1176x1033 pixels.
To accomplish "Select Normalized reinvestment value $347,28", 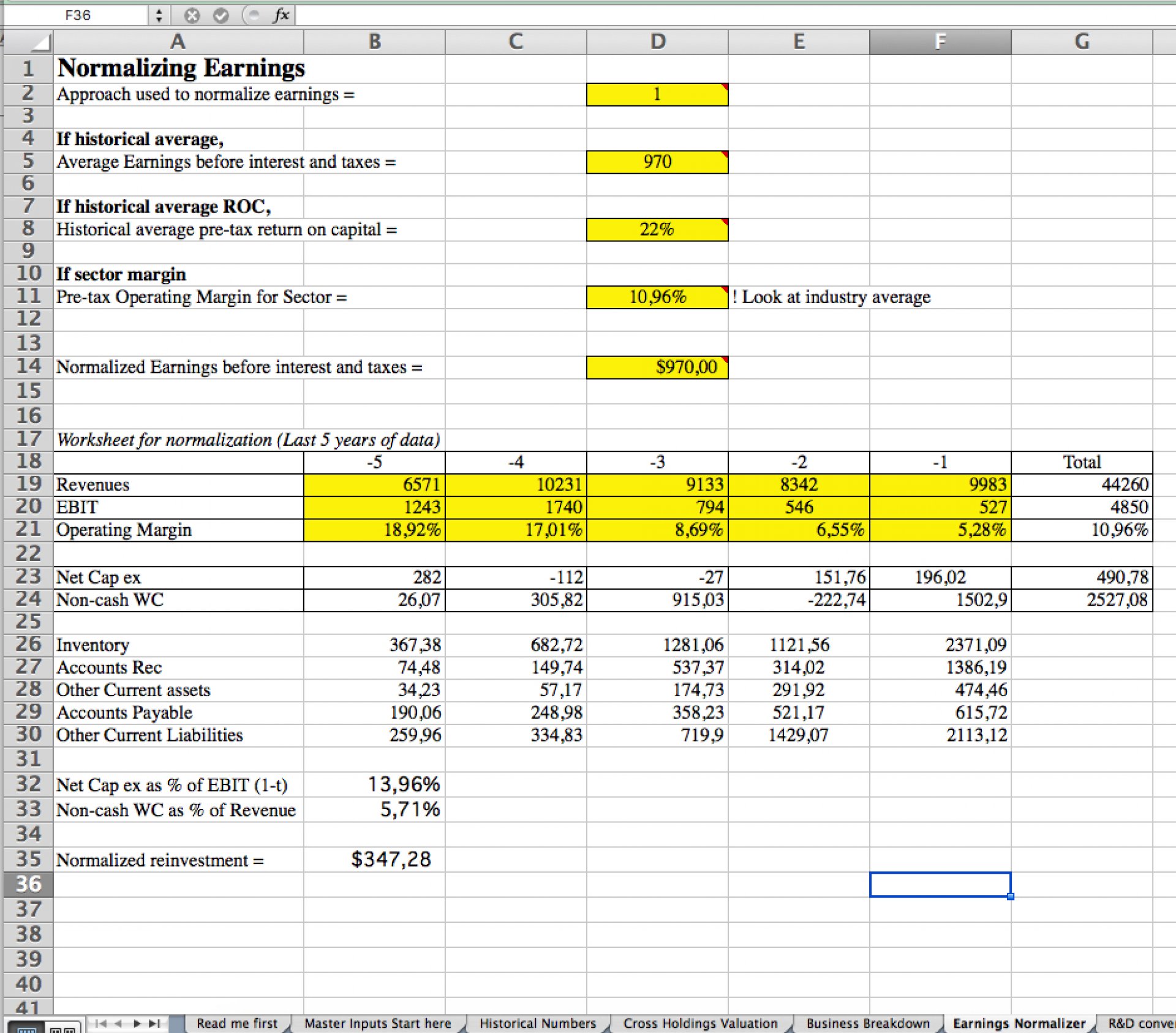I will point(374,860).
